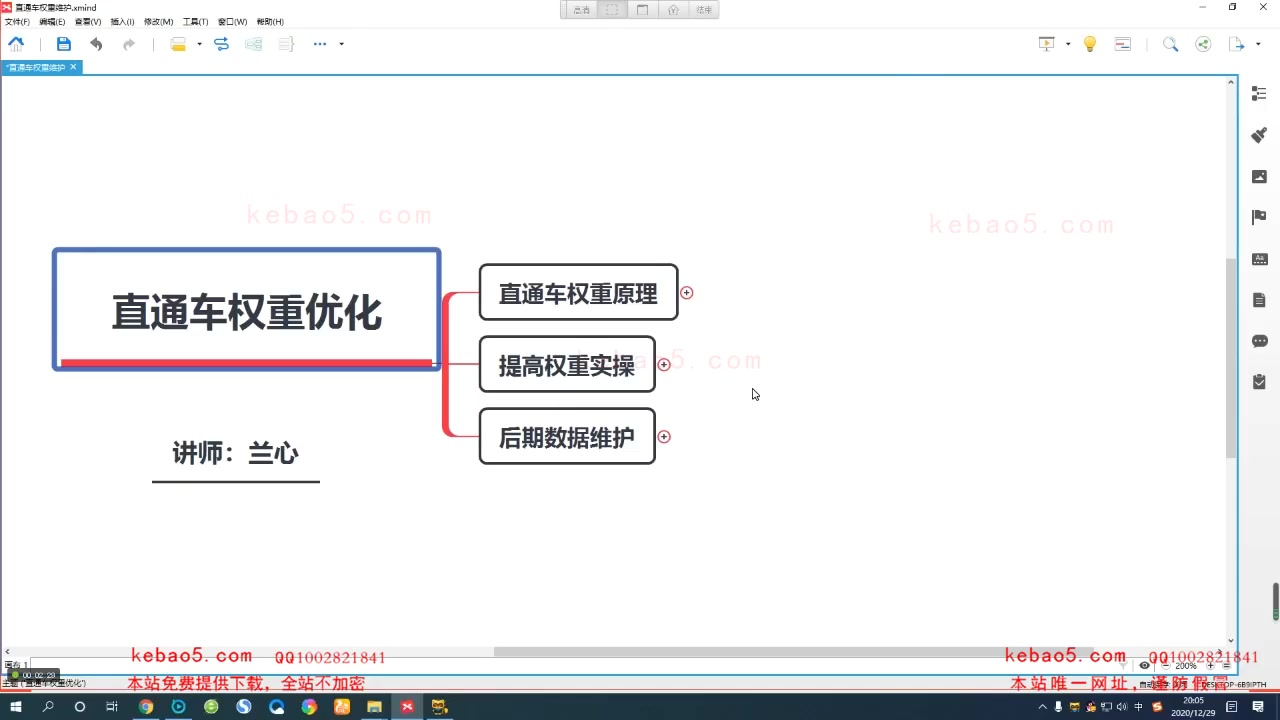Zoom in with the plus button
The image size is (1280, 720).
point(1210,666)
